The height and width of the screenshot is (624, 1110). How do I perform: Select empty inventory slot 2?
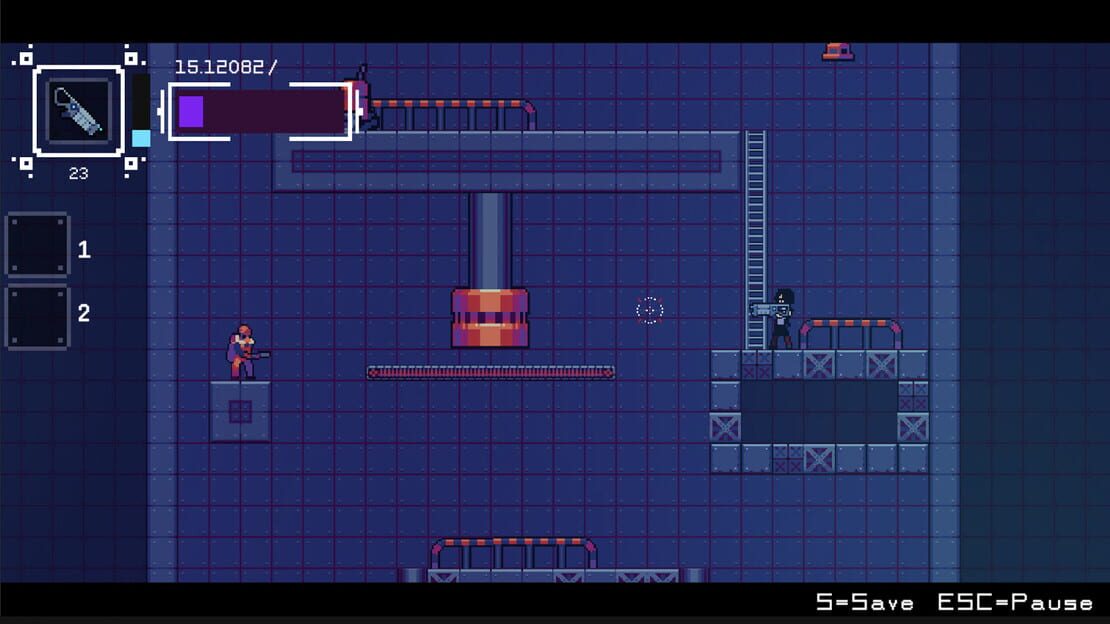38,317
